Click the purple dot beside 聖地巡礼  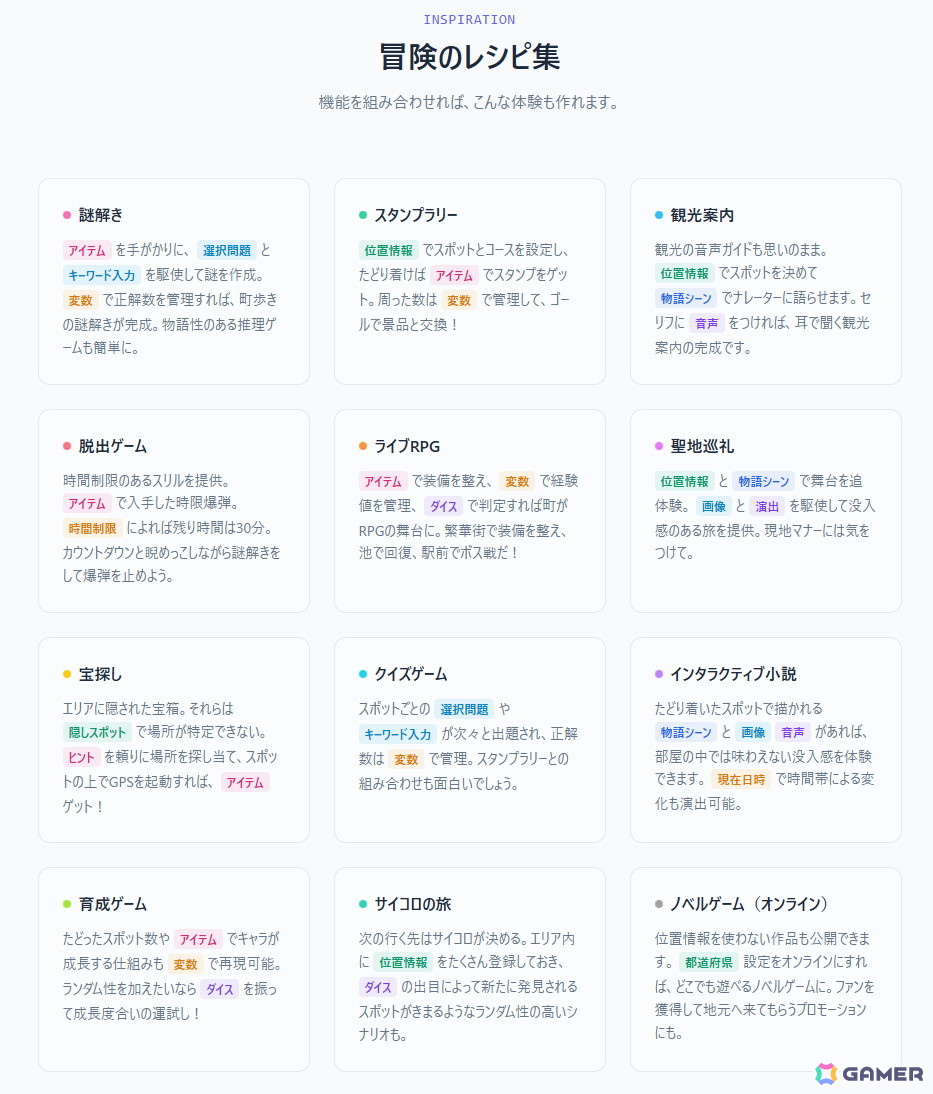tap(659, 446)
